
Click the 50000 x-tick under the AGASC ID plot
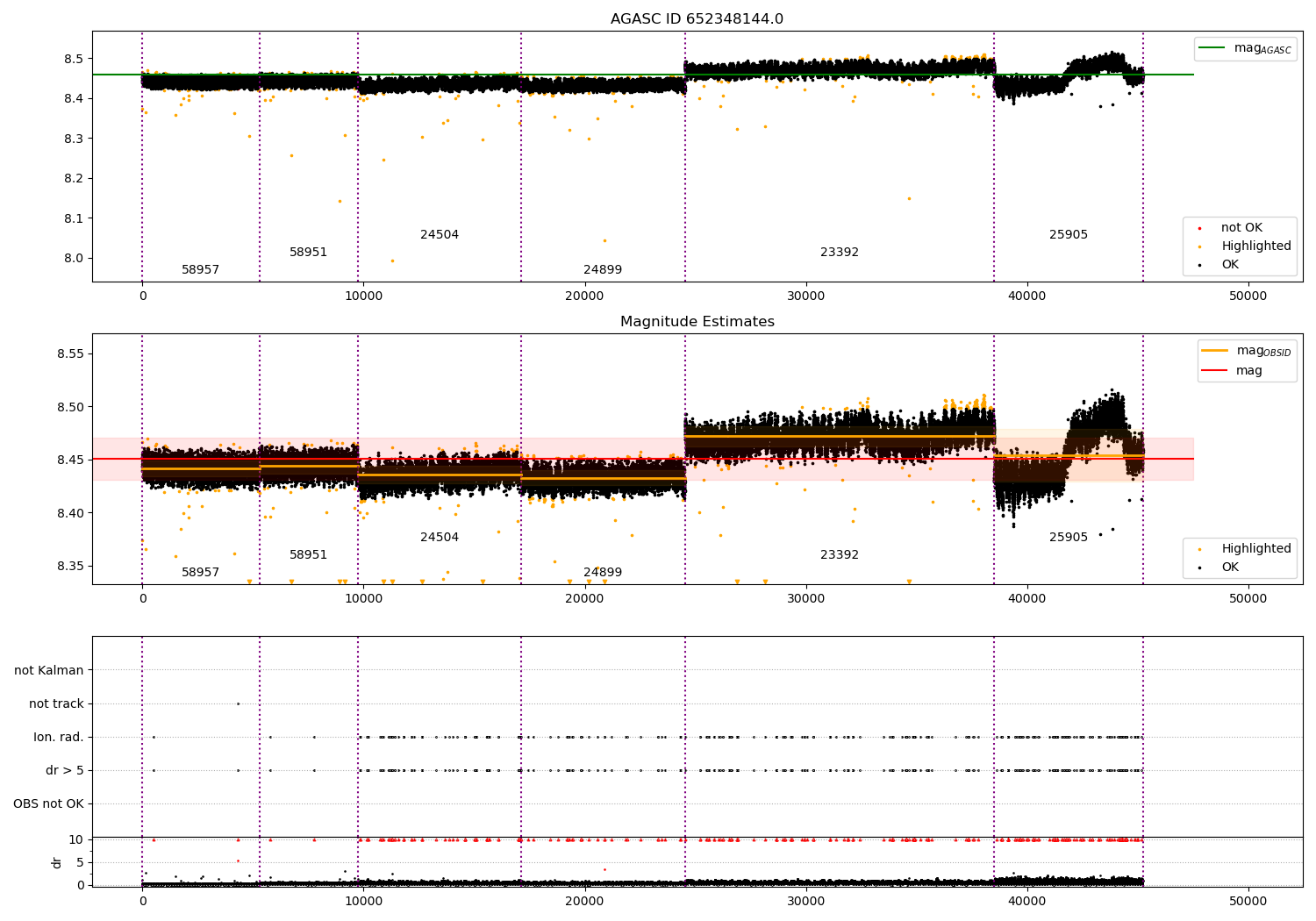pos(1248,296)
